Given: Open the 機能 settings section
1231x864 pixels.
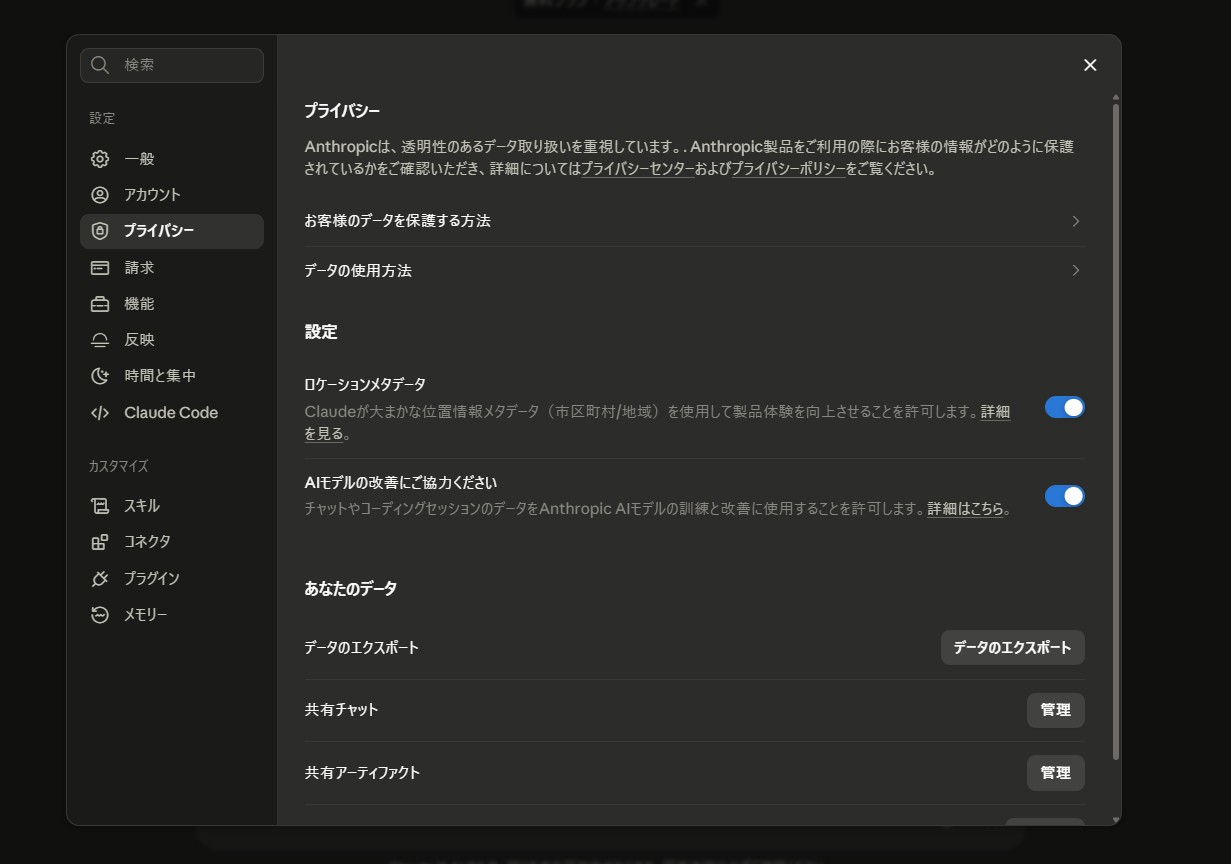Looking at the screenshot, I should tap(172, 304).
